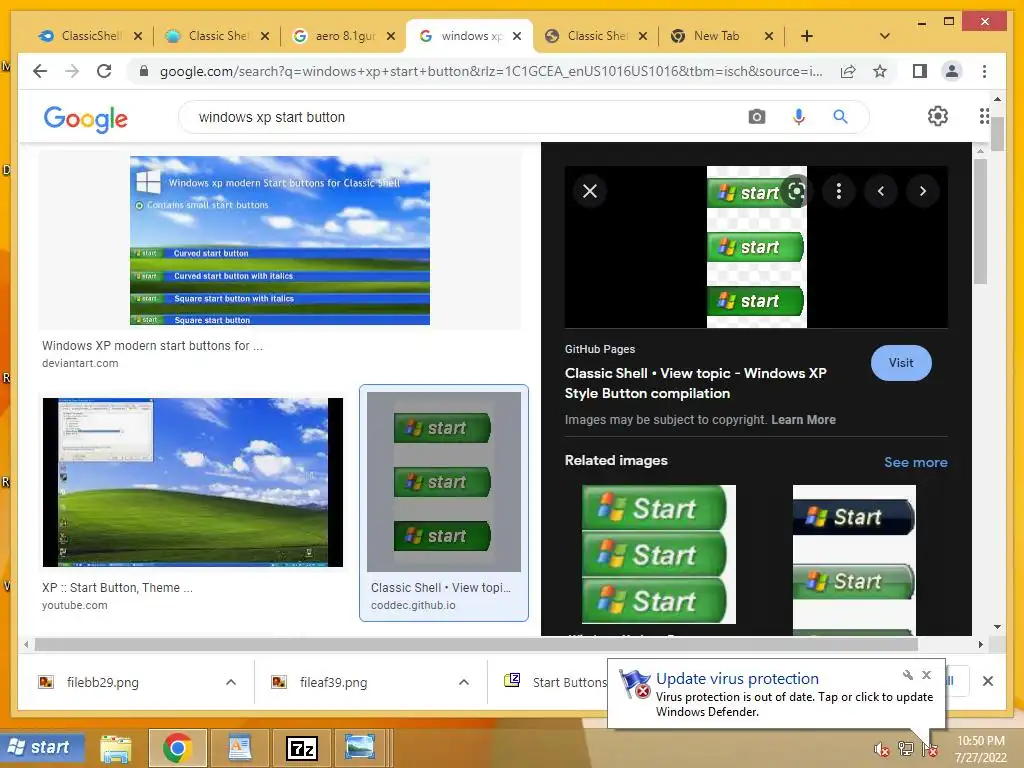Click the Google logo
1024x768 pixels.
point(86,118)
